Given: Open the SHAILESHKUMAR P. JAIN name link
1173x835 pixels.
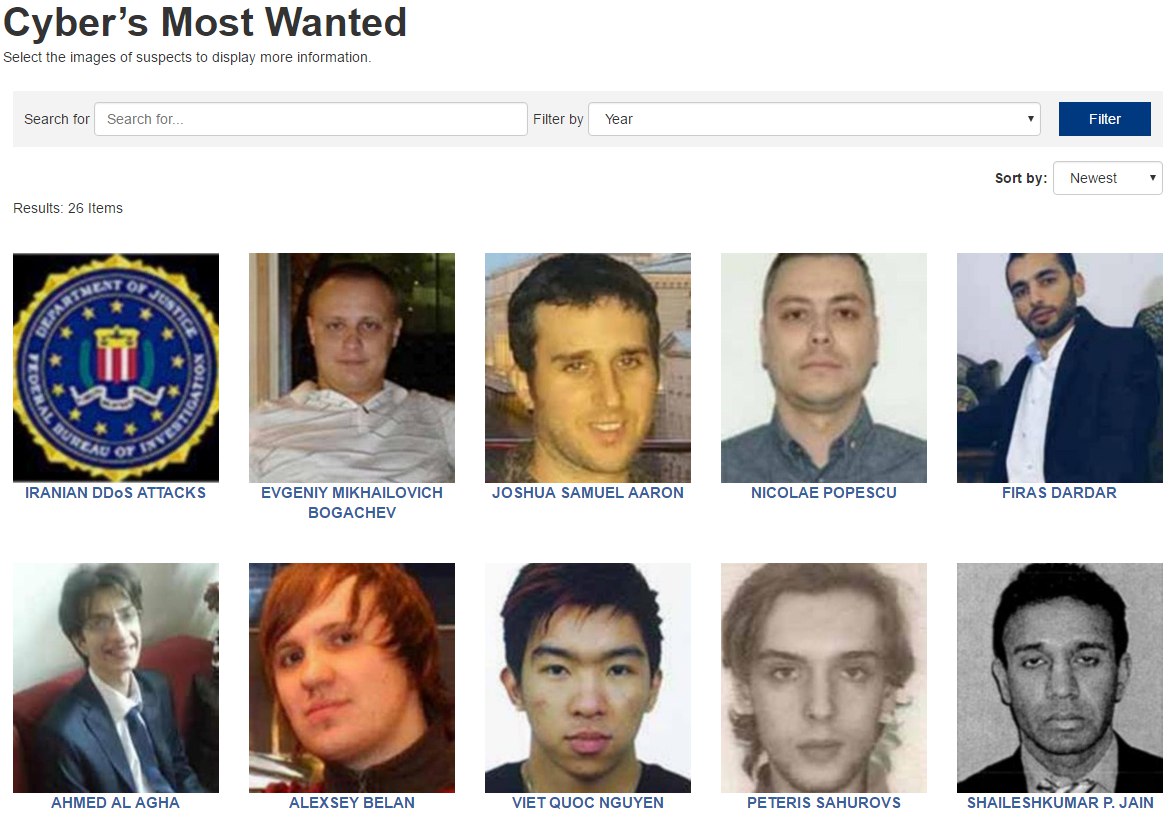Looking at the screenshot, I should (x=1060, y=803).
